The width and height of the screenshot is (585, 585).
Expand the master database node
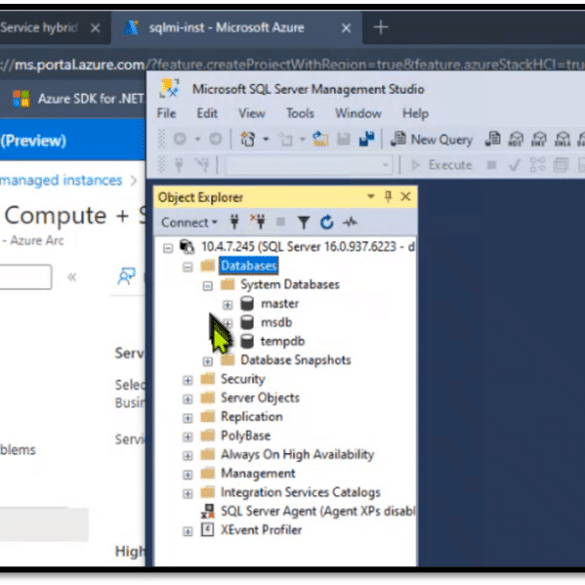pos(227,305)
